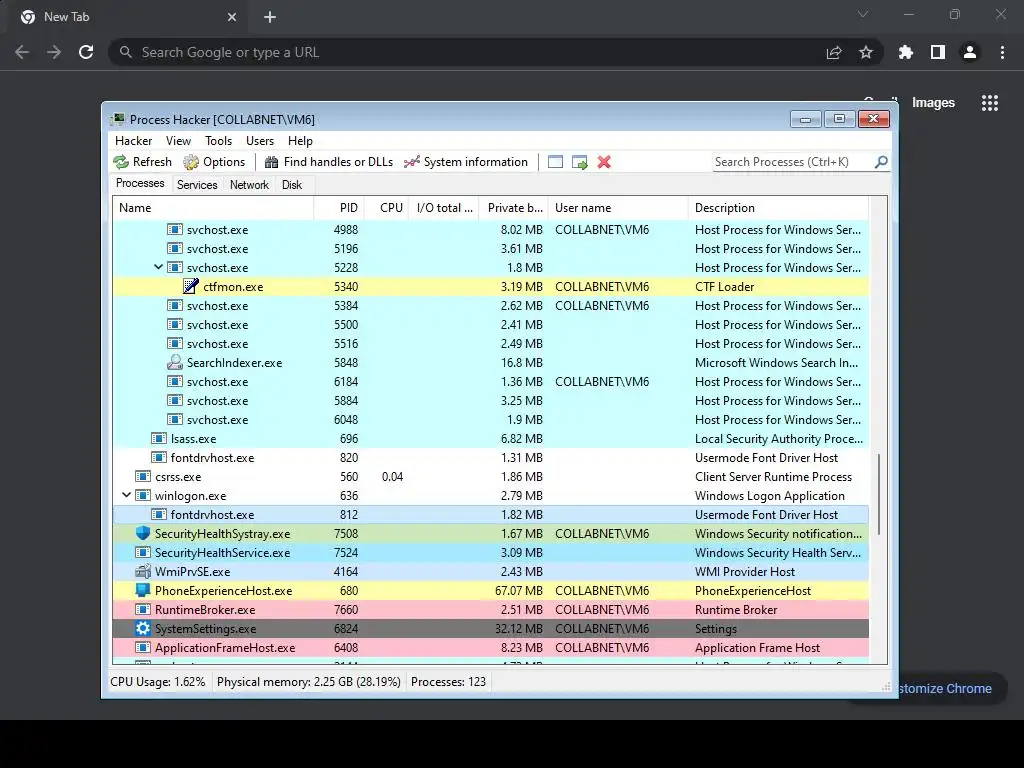
Task: Click the WmiPrvSE.exe icon
Action: coord(142,571)
